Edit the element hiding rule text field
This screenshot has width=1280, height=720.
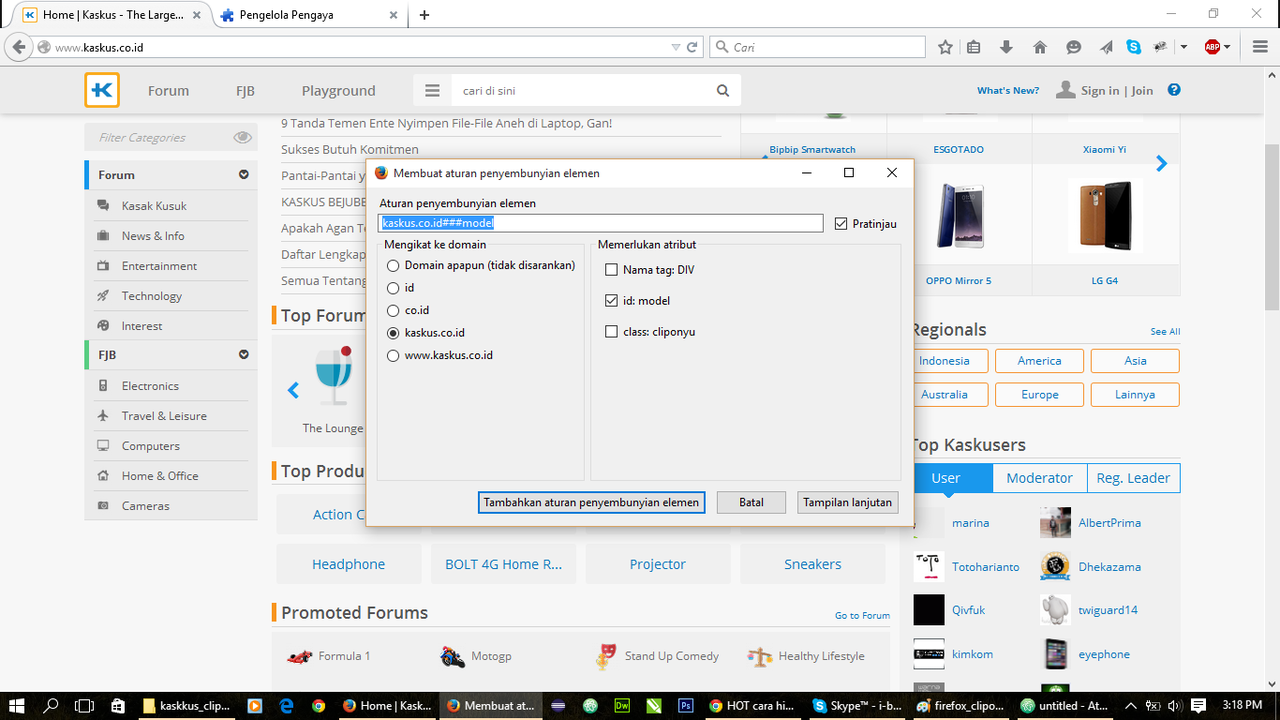pos(601,223)
